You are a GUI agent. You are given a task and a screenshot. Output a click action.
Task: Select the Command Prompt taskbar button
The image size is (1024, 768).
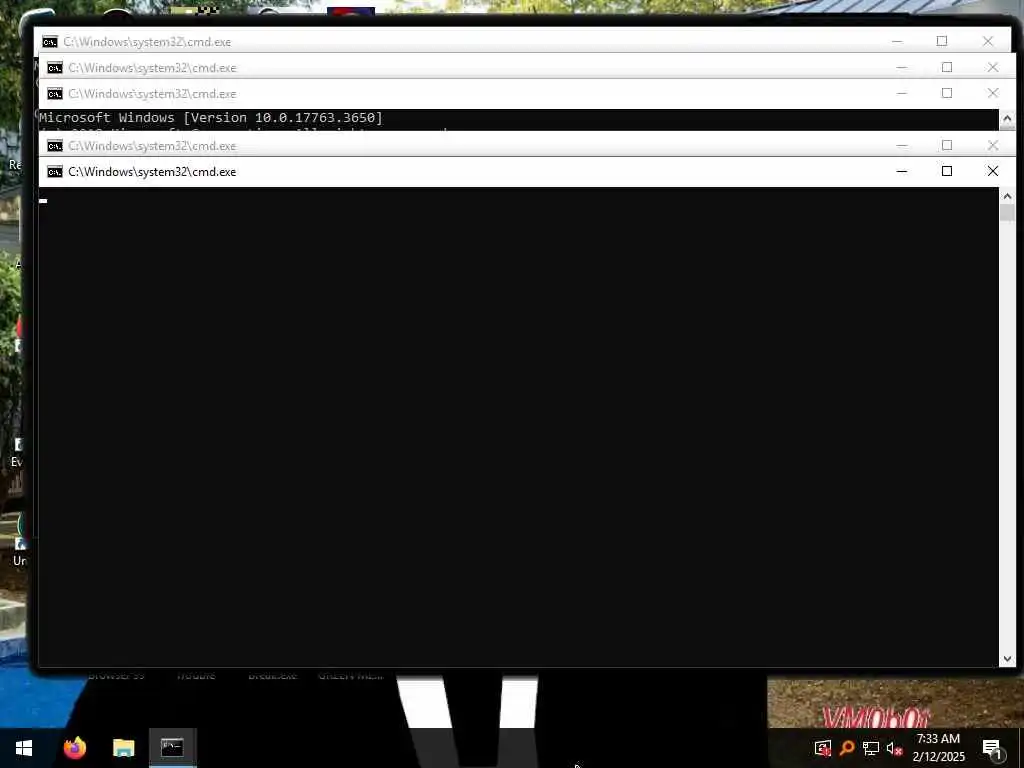pos(172,748)
